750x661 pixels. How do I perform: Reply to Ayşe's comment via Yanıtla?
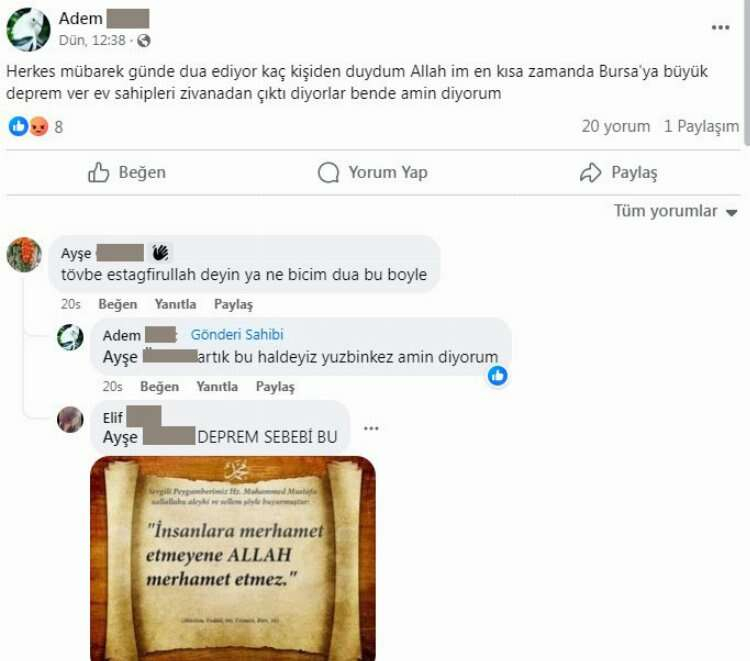point(176,304)
